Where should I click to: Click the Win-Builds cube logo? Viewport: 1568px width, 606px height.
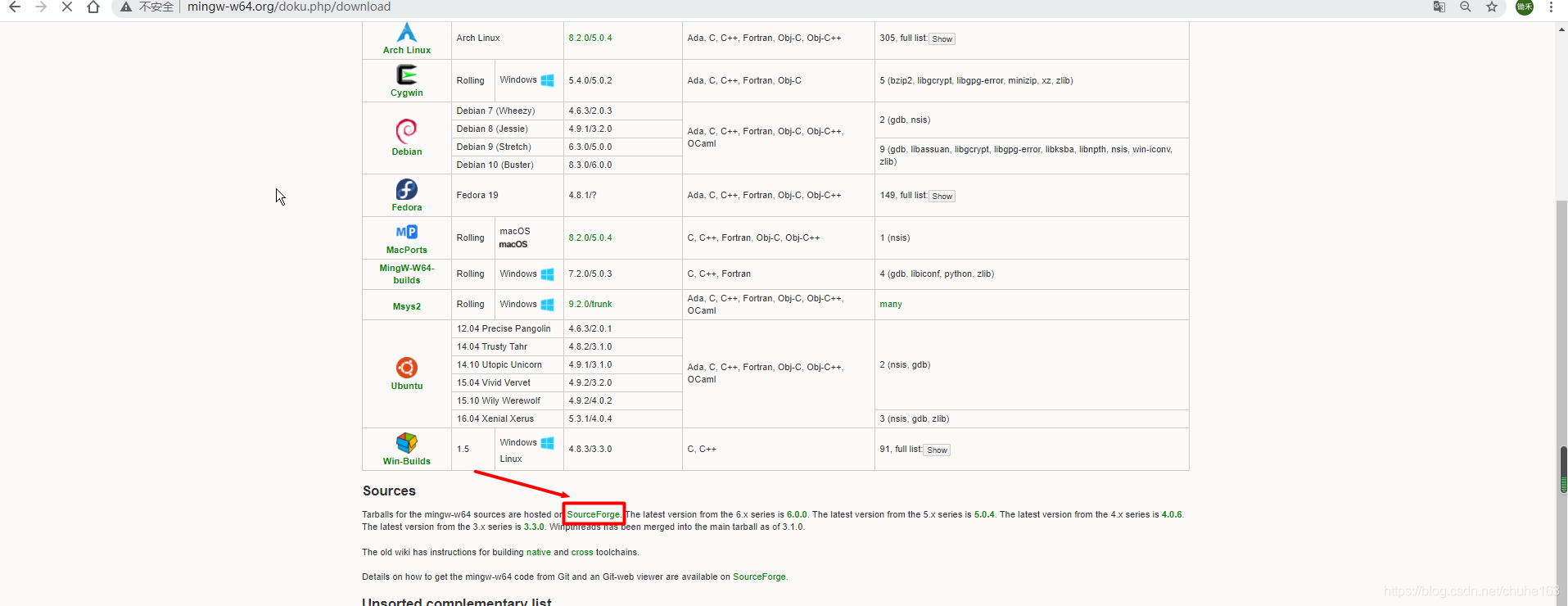click(x=407, y=443)
